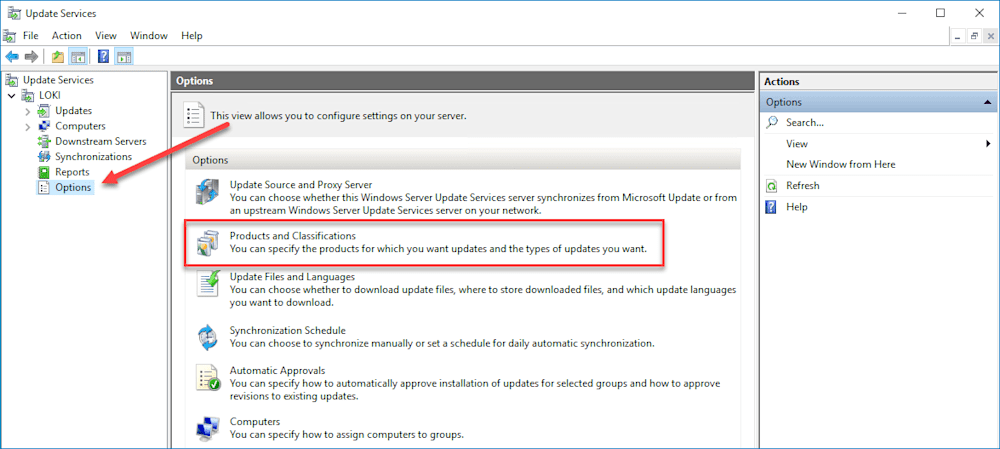Click the inner MDI restore button
Viewport: 1000px width, 449px height.
974,36
